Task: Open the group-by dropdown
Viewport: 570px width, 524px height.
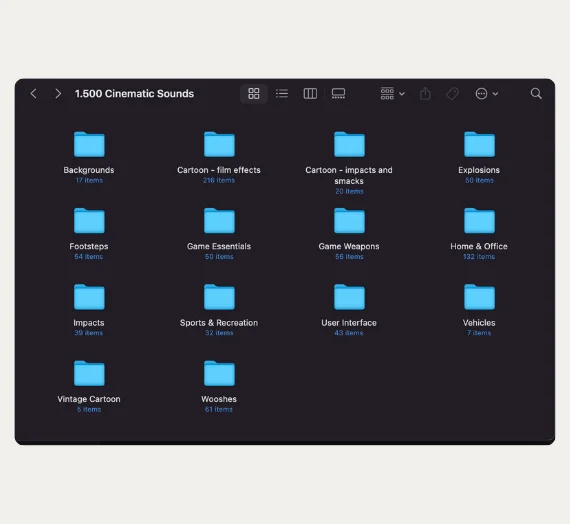Action: pyautogui.click(x=392, y=94)
